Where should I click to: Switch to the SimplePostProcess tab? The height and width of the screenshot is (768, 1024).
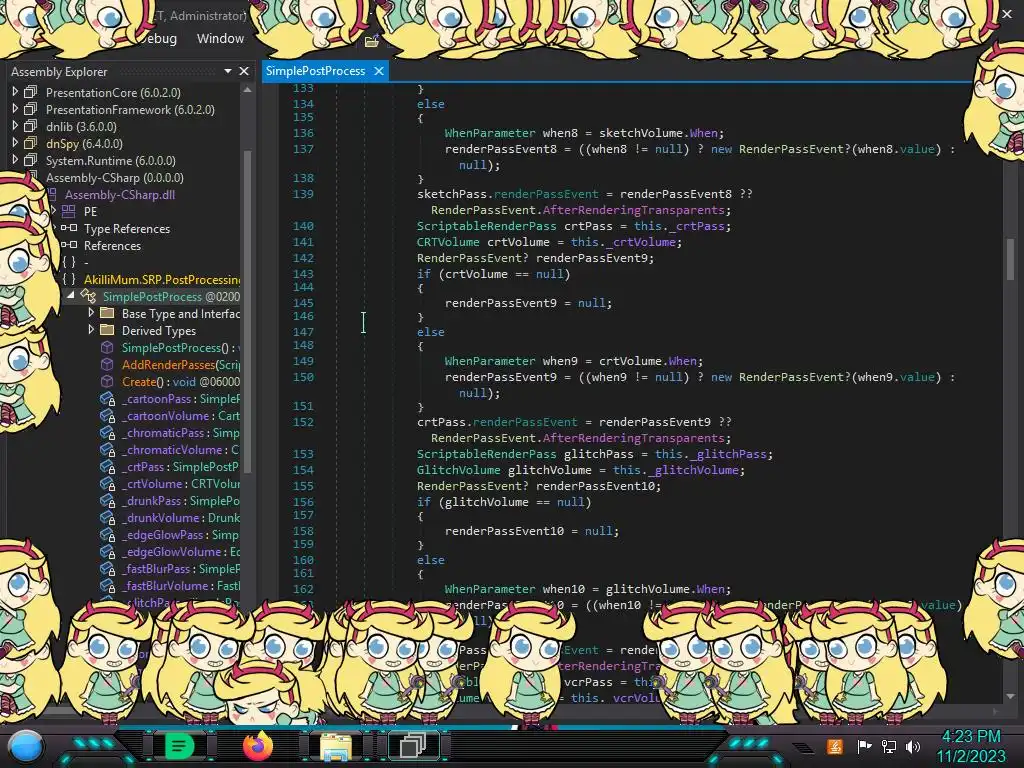coord(315,71)
